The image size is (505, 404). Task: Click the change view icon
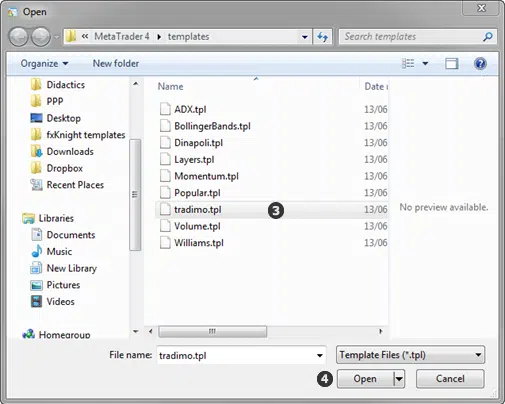[x=408, y=63]
